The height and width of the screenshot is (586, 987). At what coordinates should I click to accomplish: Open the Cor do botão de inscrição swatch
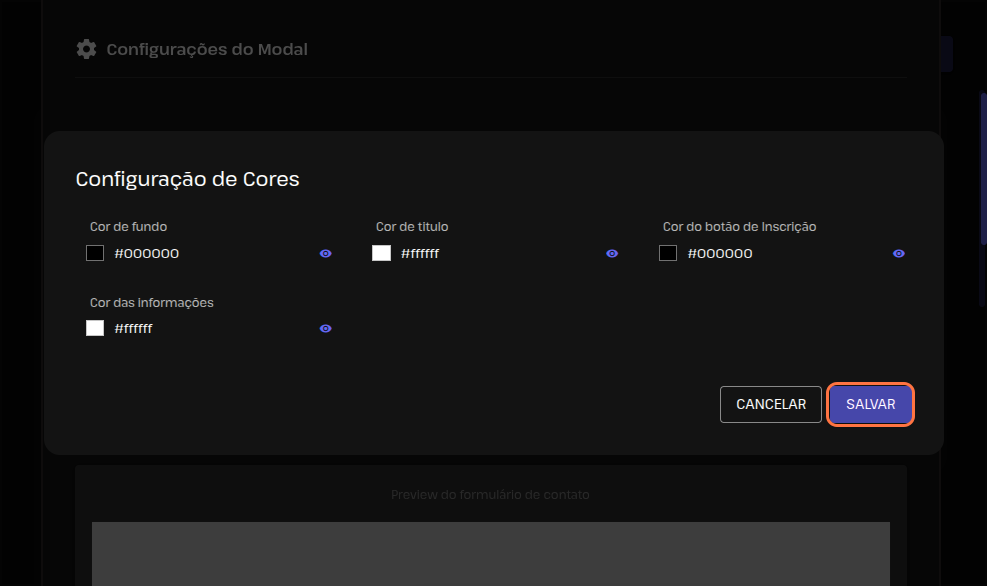(668, 254)
